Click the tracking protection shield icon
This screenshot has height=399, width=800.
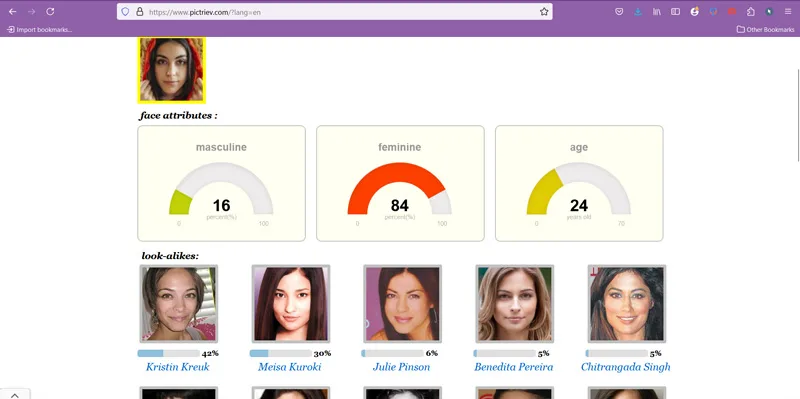tap(125, 12)
